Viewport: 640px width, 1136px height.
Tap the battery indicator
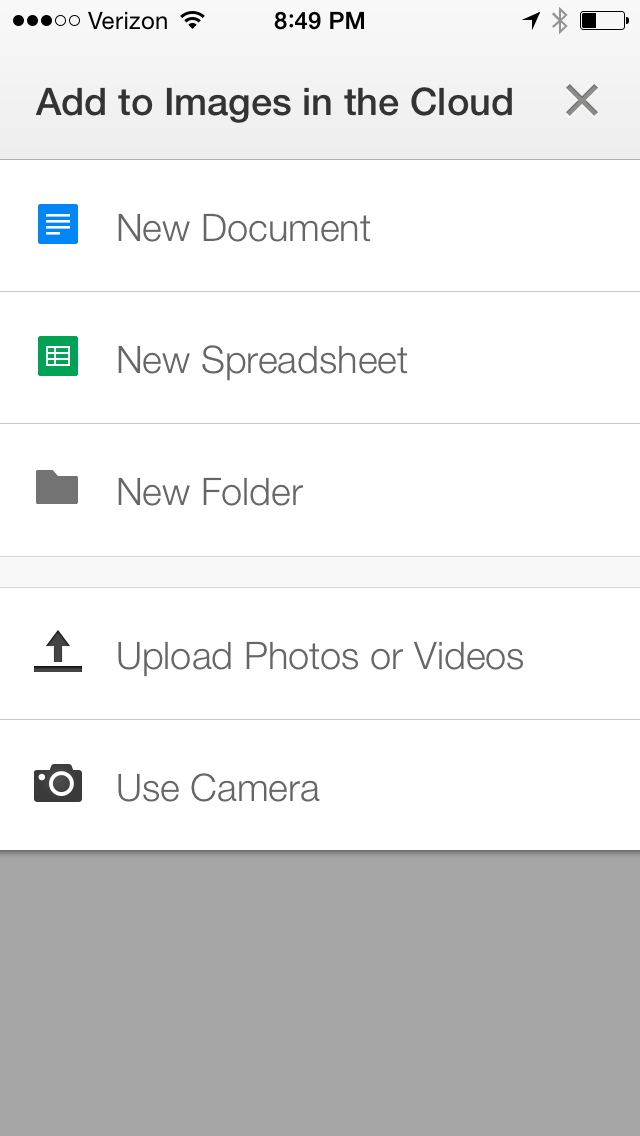[602, 20]
